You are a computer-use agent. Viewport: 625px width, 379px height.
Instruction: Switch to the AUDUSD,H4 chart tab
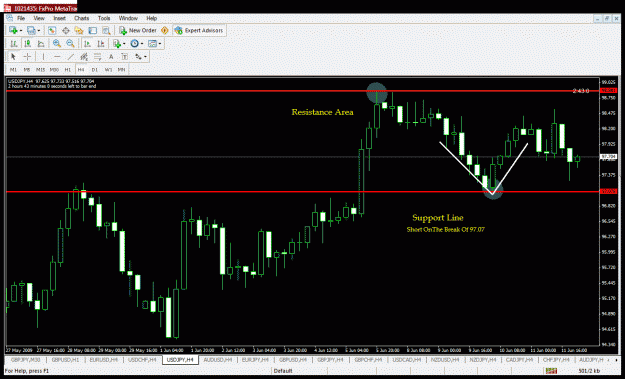pos(218,359)
